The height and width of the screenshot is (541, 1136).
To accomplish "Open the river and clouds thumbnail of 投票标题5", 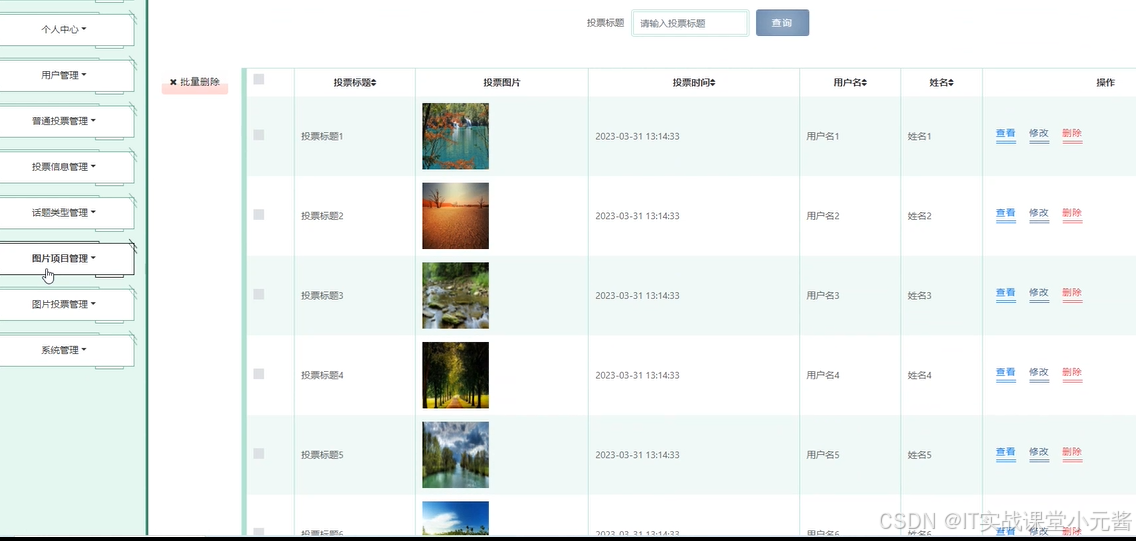I will 456,455.
